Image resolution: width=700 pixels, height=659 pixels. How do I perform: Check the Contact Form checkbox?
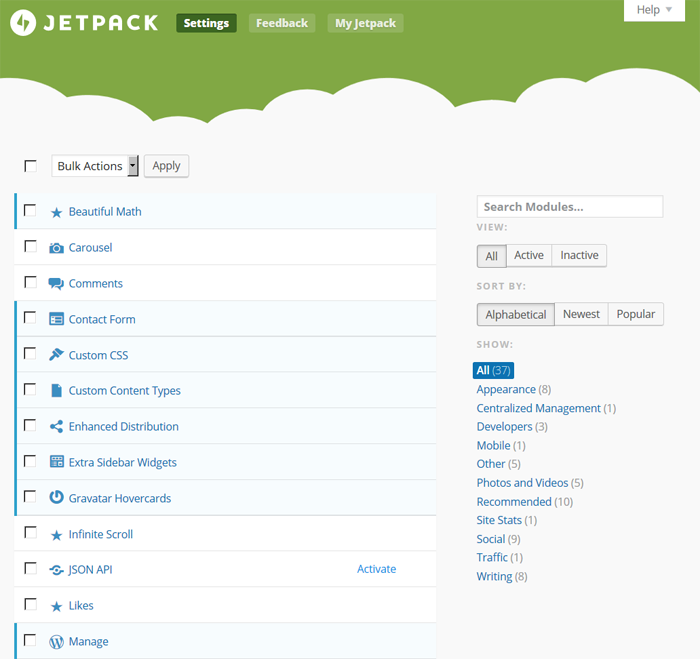point(30,317)
